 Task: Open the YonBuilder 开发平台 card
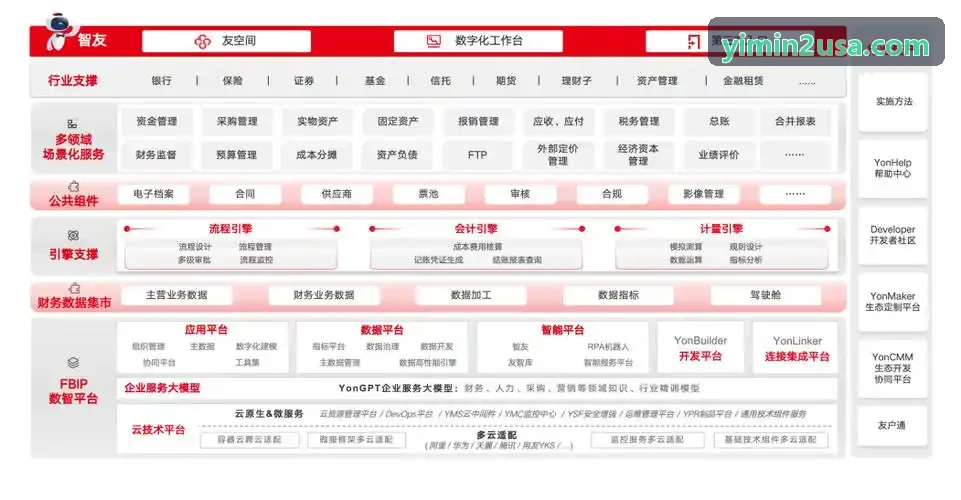(x=701, y=348)
